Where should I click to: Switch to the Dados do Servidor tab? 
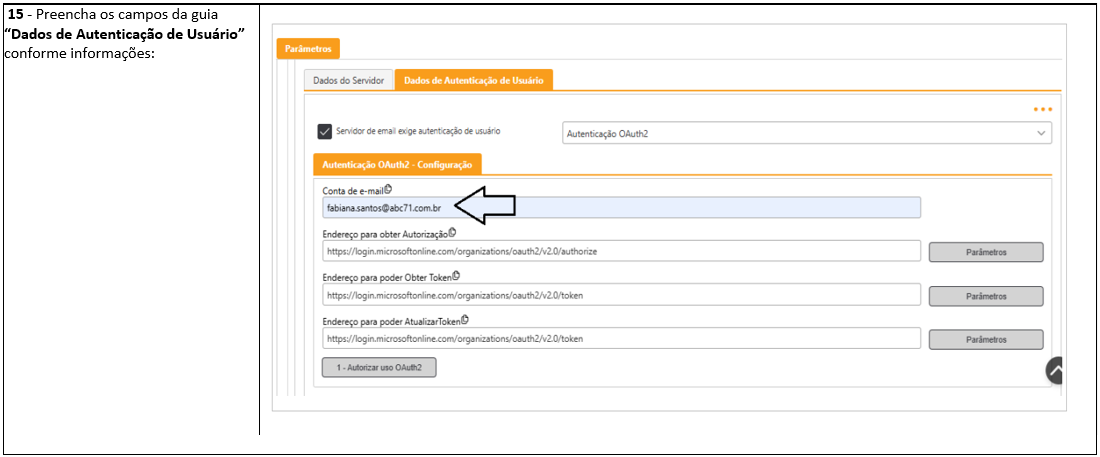click(349, 81)
